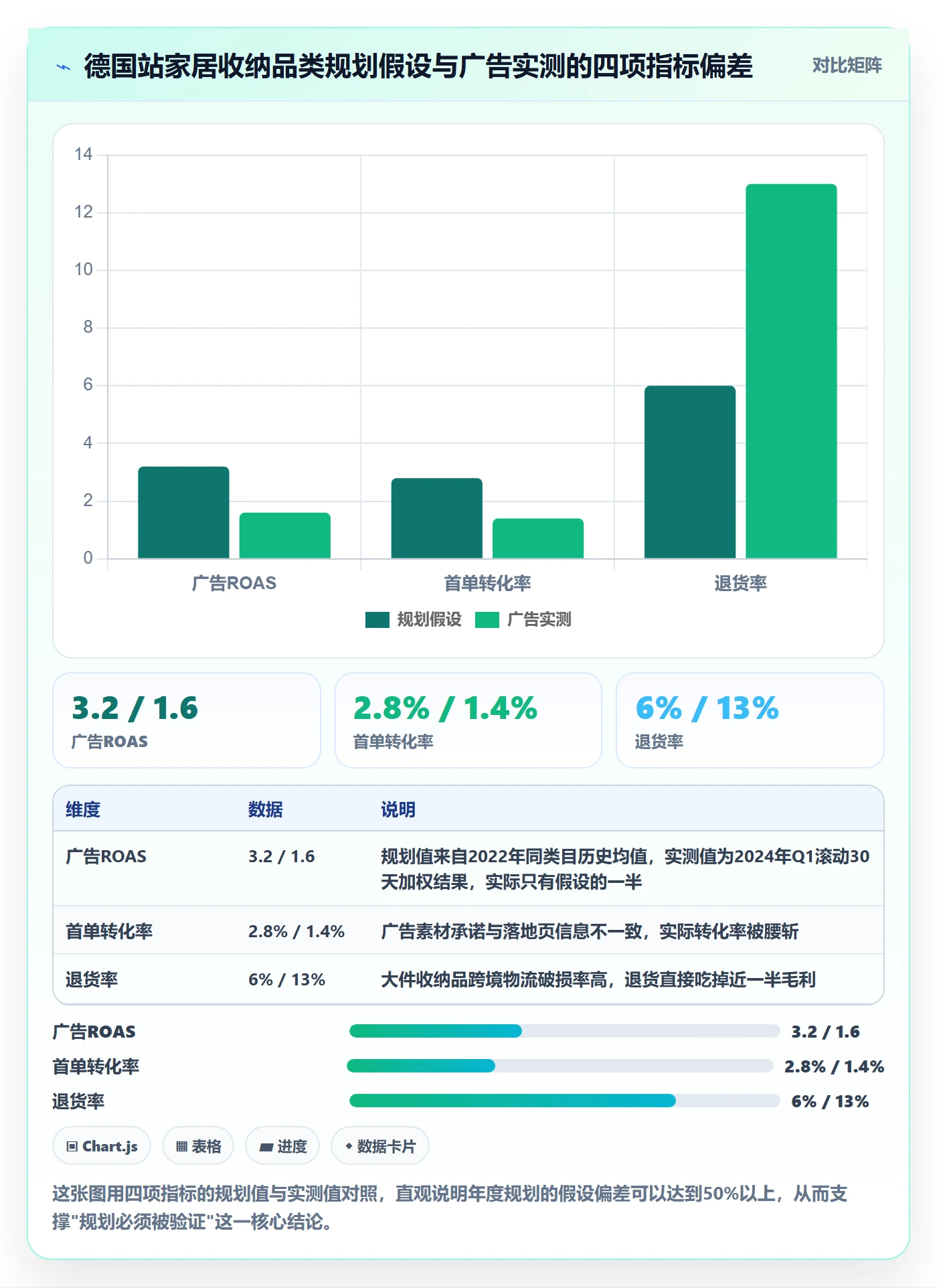Select the 3.2 / 1.6 广告ROAS card
Image resolution: width=937 pixels, height=1288 pixels.
click(x=187, y=720)
